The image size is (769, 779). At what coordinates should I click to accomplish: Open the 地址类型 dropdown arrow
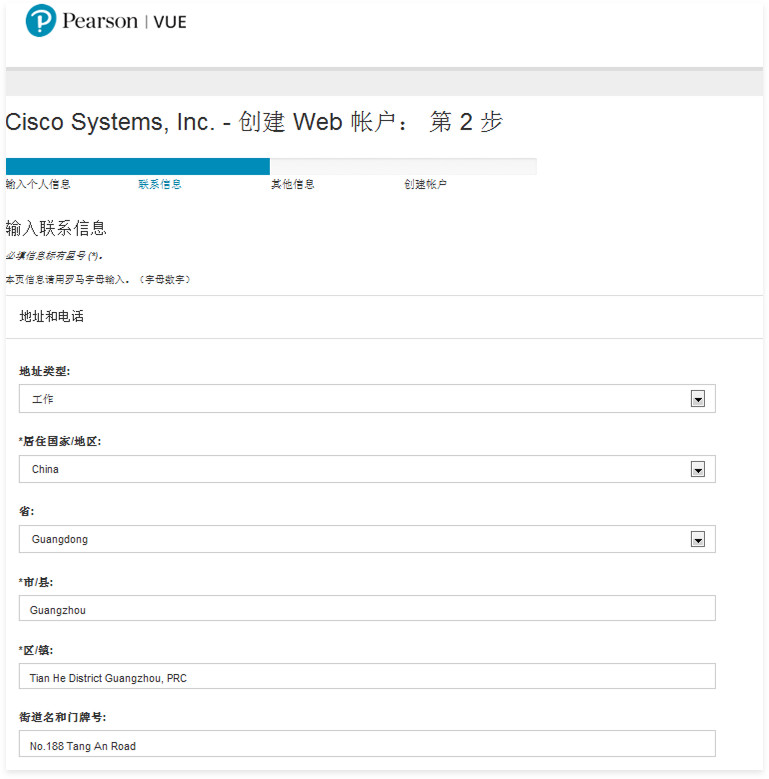tap(697, 398)
